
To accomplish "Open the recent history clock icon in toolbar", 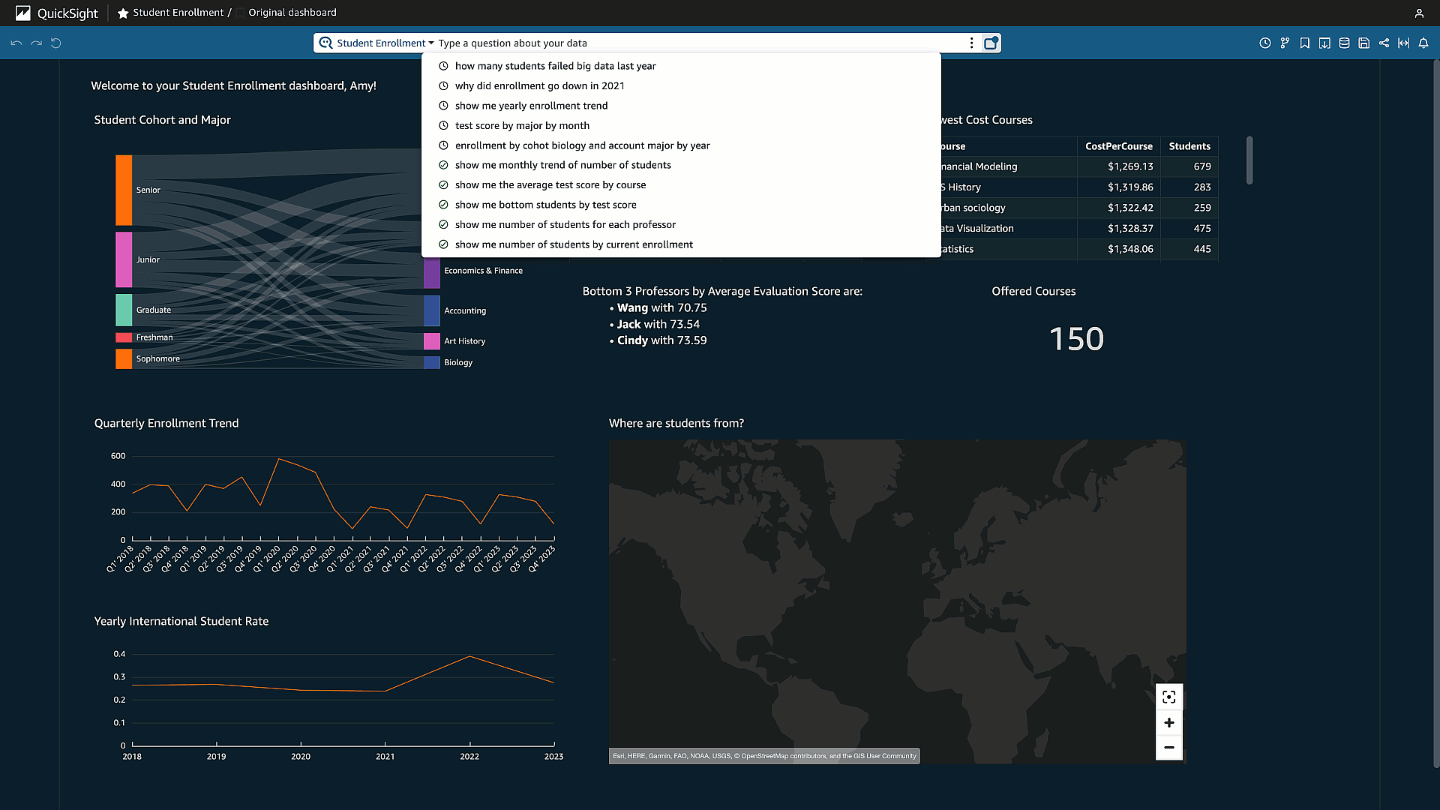I will (1265, 43).
